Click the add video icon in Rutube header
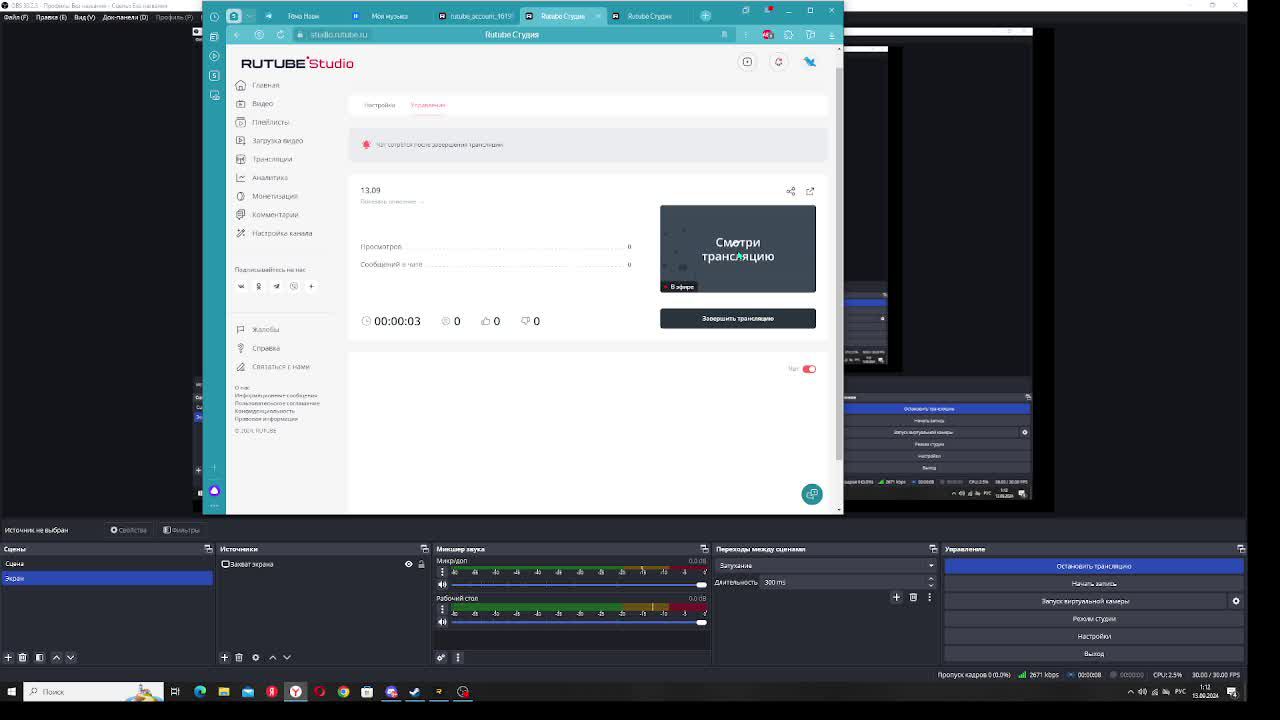The image size is (1280, 720). [x=747, y=62]
